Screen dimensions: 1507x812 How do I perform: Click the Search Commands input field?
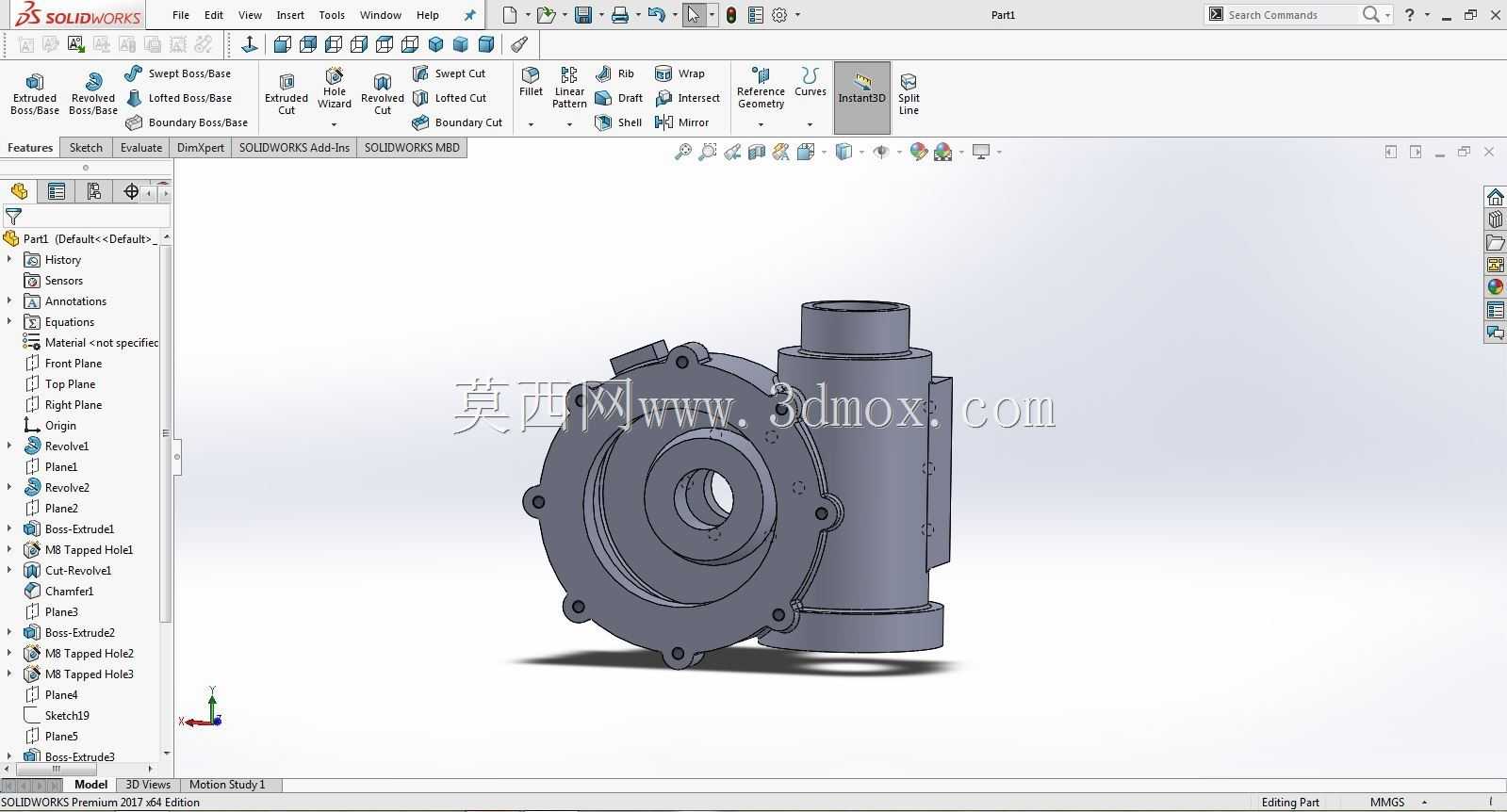tap(1291, 15)
